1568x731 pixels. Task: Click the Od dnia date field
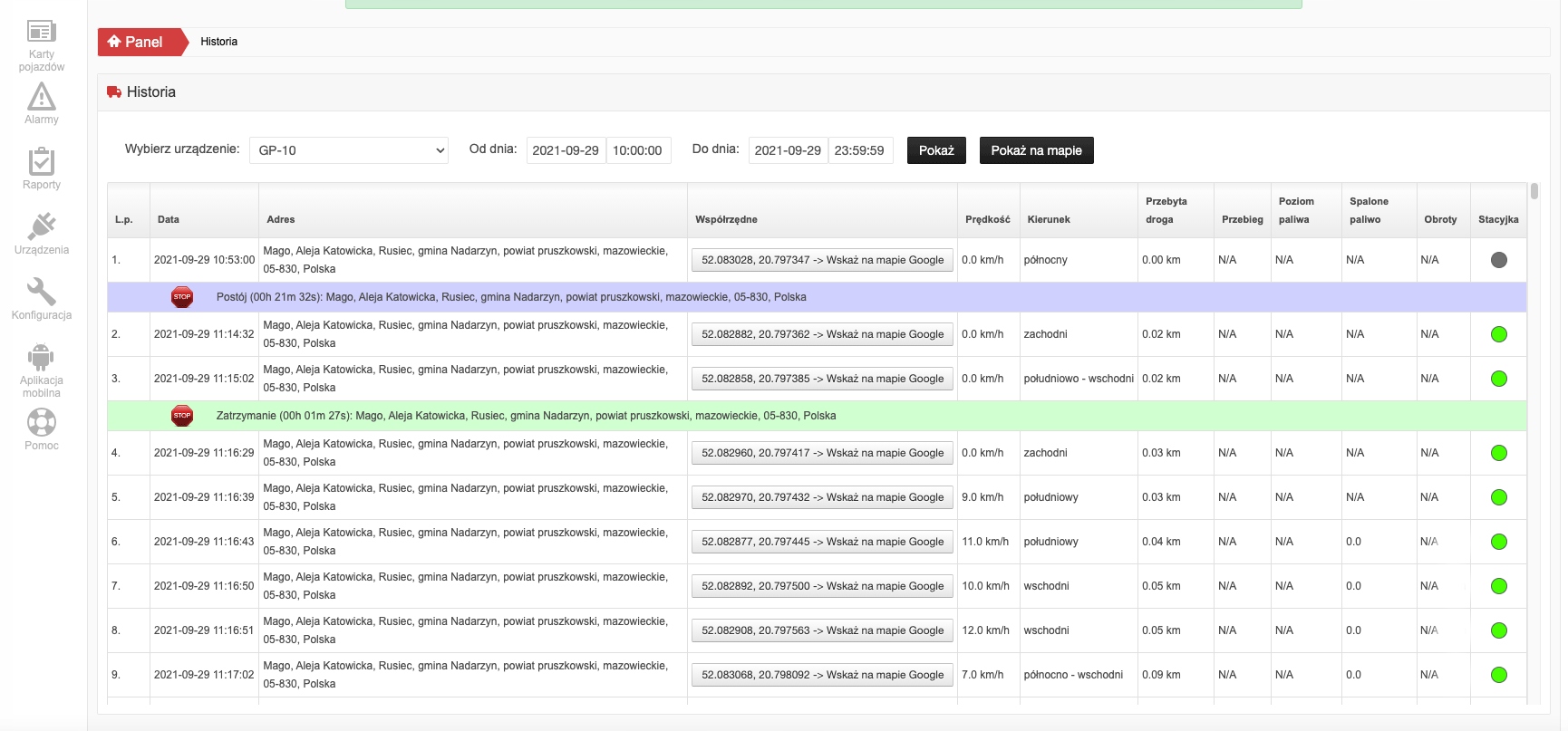(566, 150)
